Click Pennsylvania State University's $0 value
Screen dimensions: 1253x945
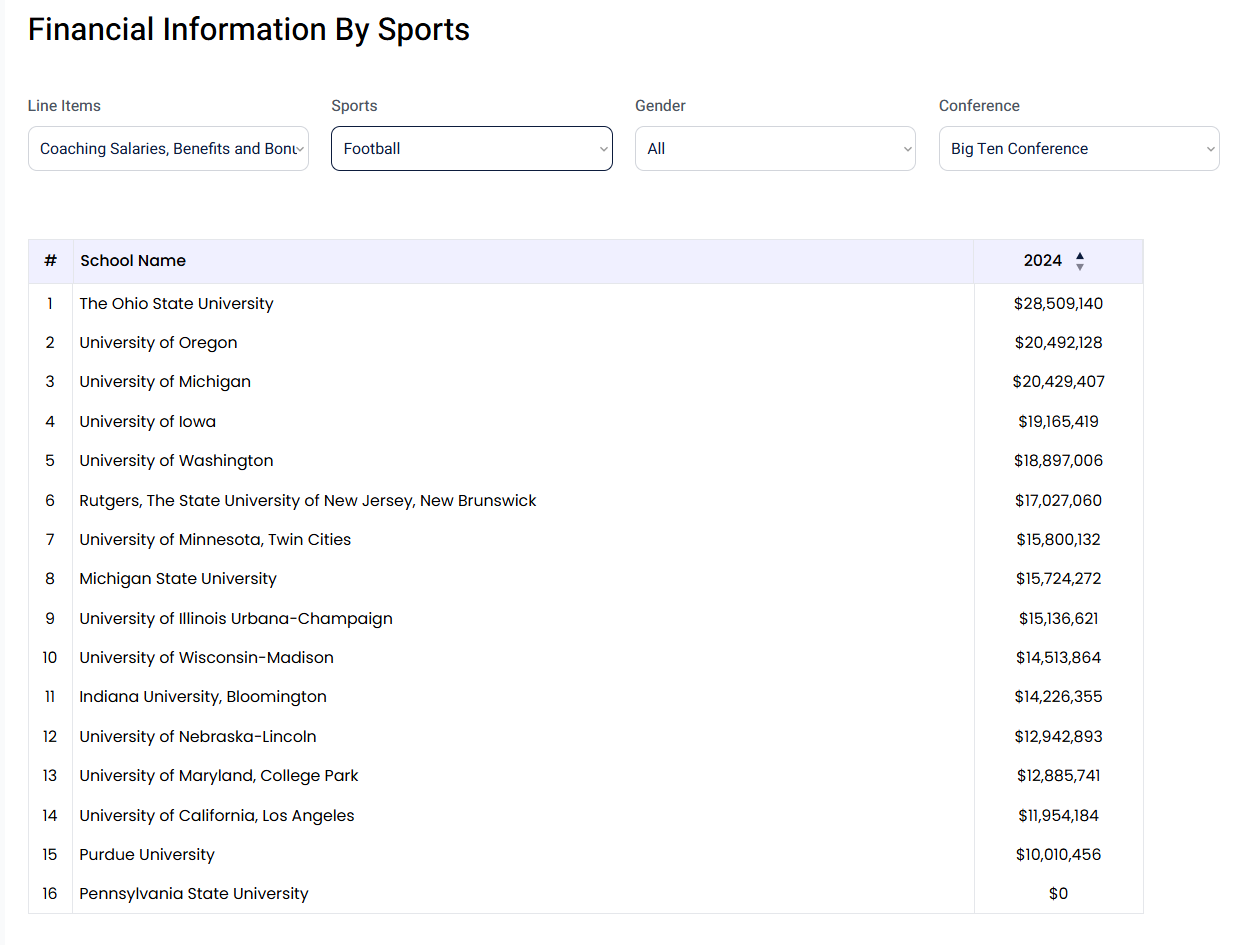(x=1058, y=893)
